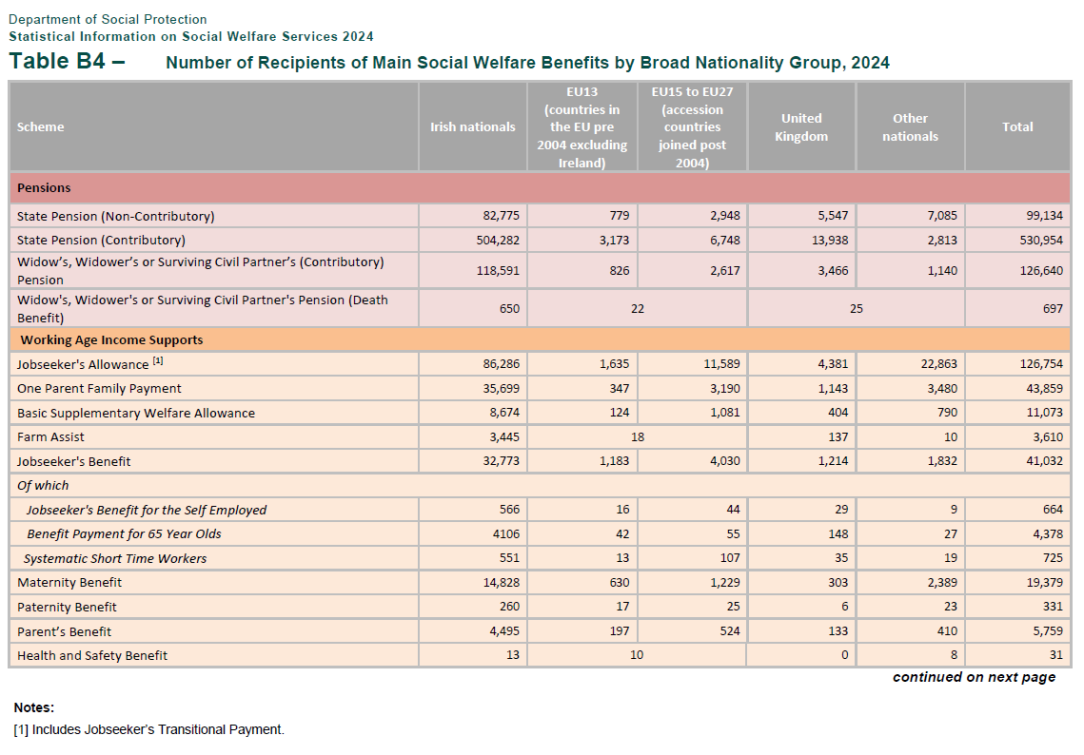Click the value 8,674 in the table
The width and height of the screenshot is (1084, 755).
(504, 412)
